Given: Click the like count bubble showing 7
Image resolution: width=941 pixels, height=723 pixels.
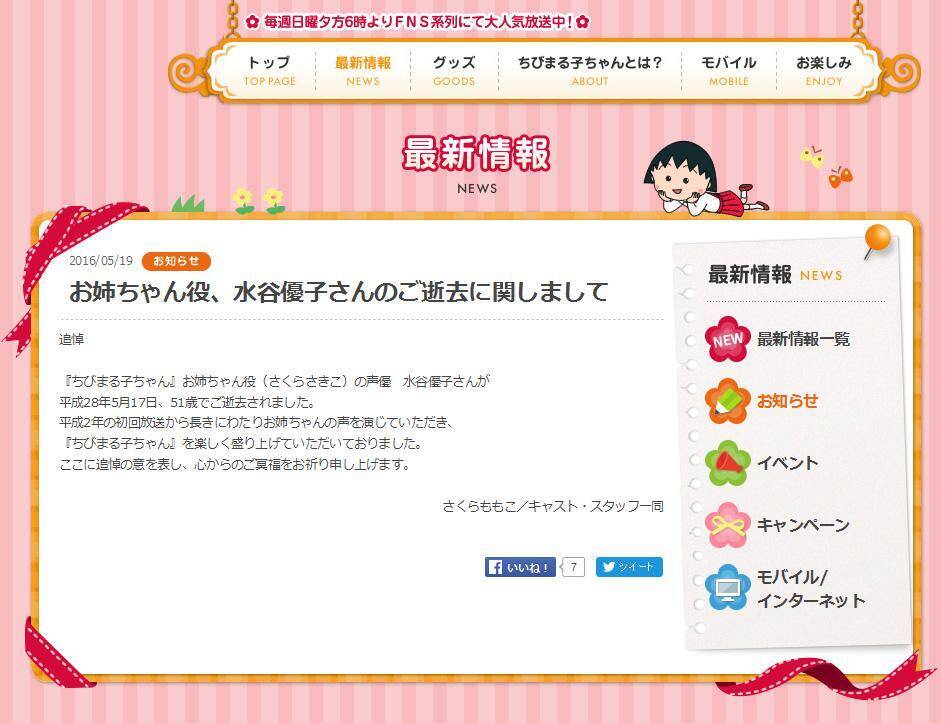Looking at the screenshot, I should pos(573,567).
